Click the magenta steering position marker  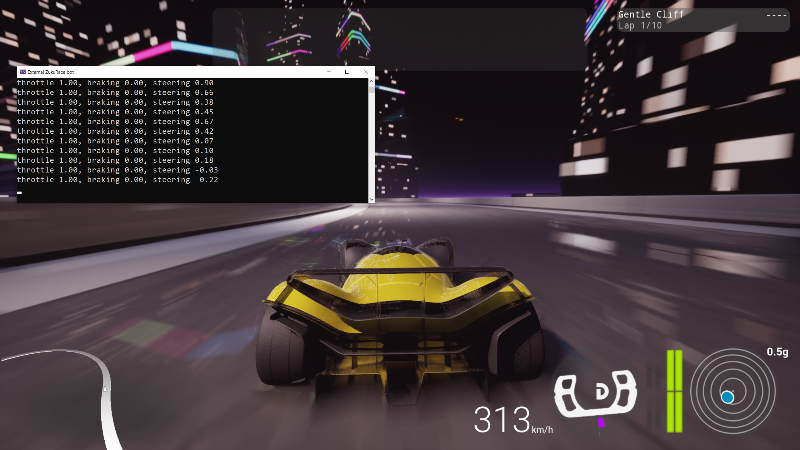(x=601, y=423)
